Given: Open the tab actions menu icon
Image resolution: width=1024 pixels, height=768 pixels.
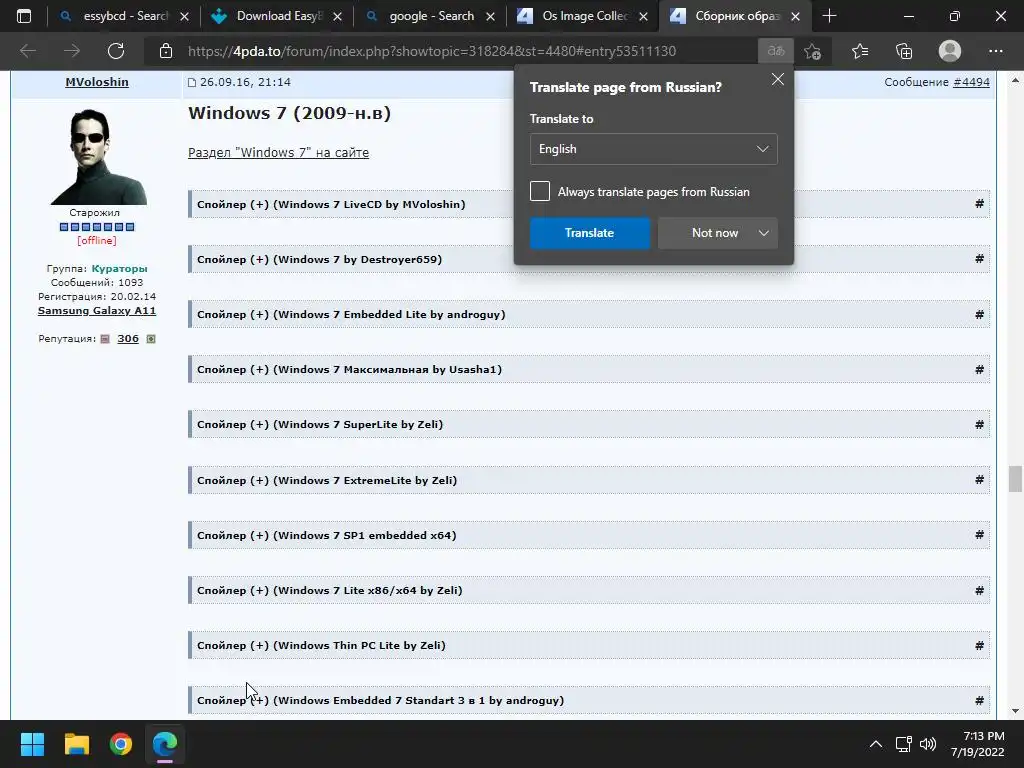Looking at the screenshot, I should 24,16.
